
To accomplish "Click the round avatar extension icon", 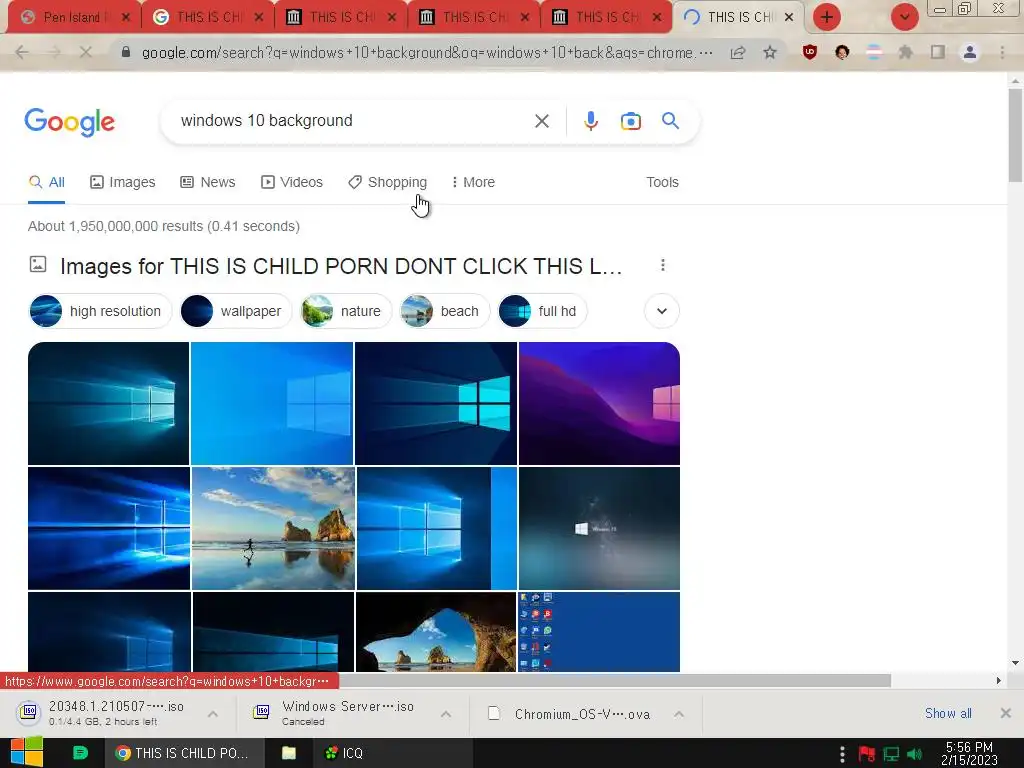I will 842,52.
